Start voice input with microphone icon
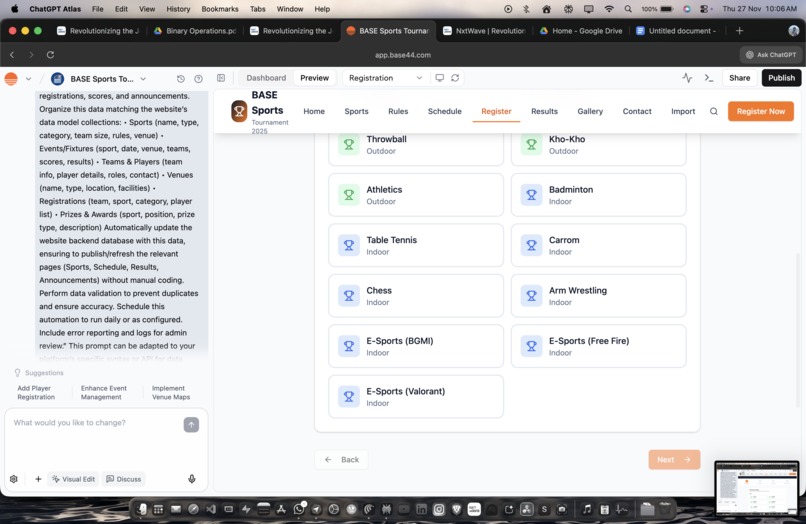The width and height of the screenshot is (806, 524). click(192, 479)
